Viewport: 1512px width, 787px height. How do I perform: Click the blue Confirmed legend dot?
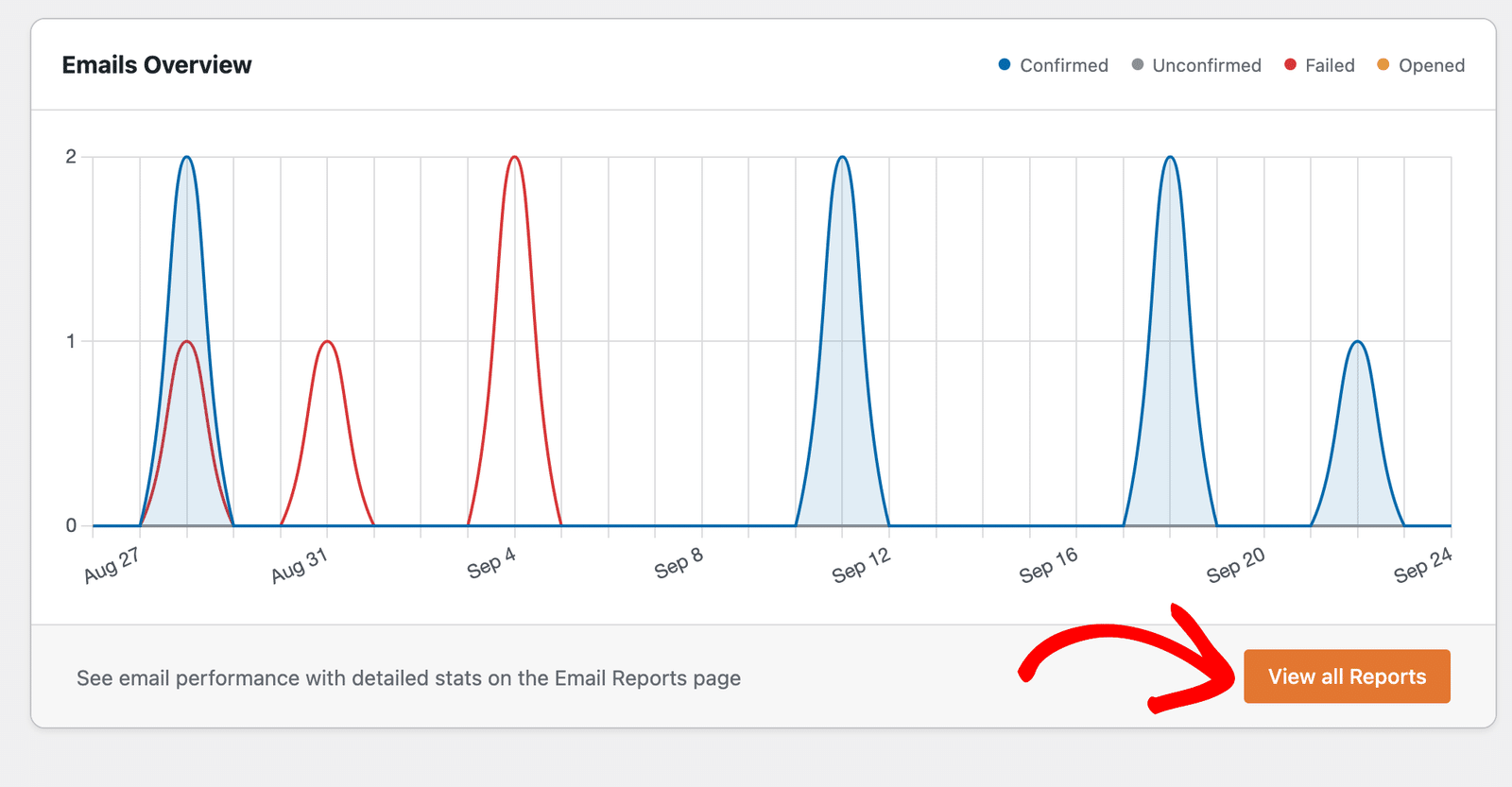coord(1005,64)
